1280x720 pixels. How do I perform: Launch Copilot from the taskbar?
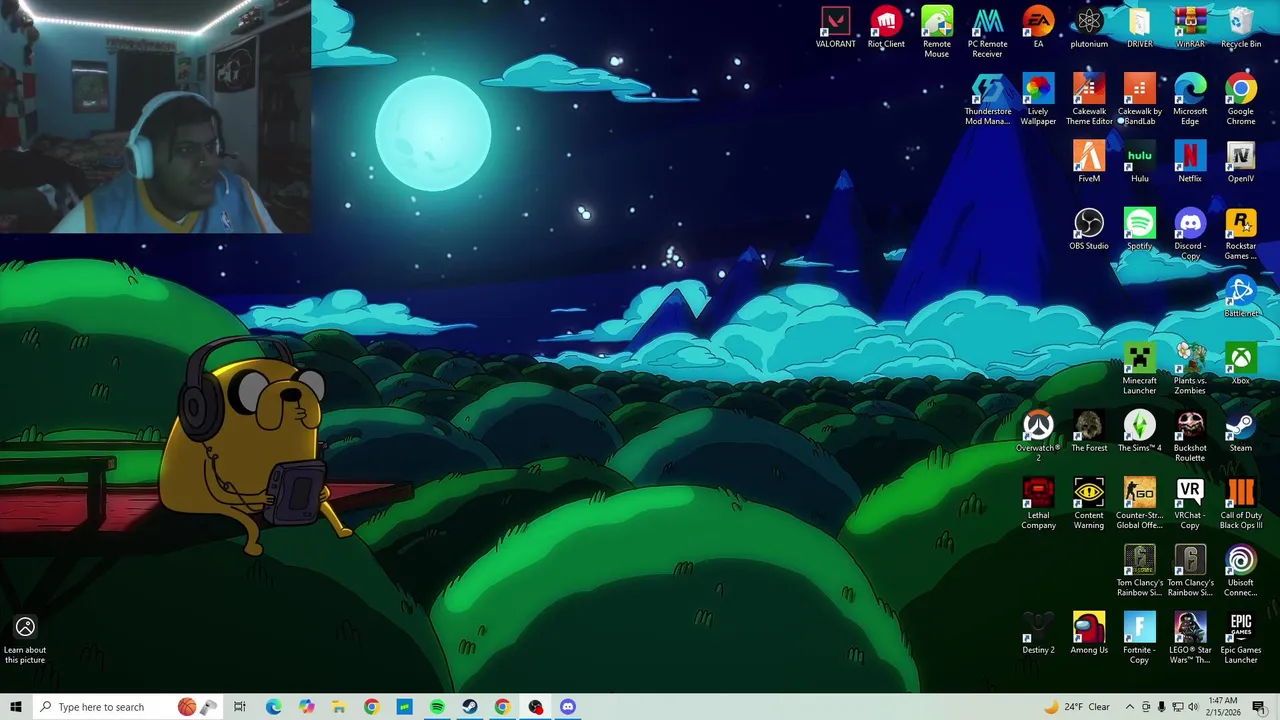pyautogui.click(x=306, y=707)
